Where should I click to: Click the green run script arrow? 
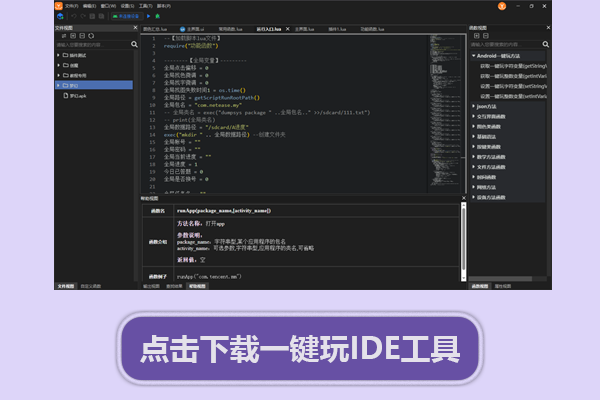pos(149,17)
